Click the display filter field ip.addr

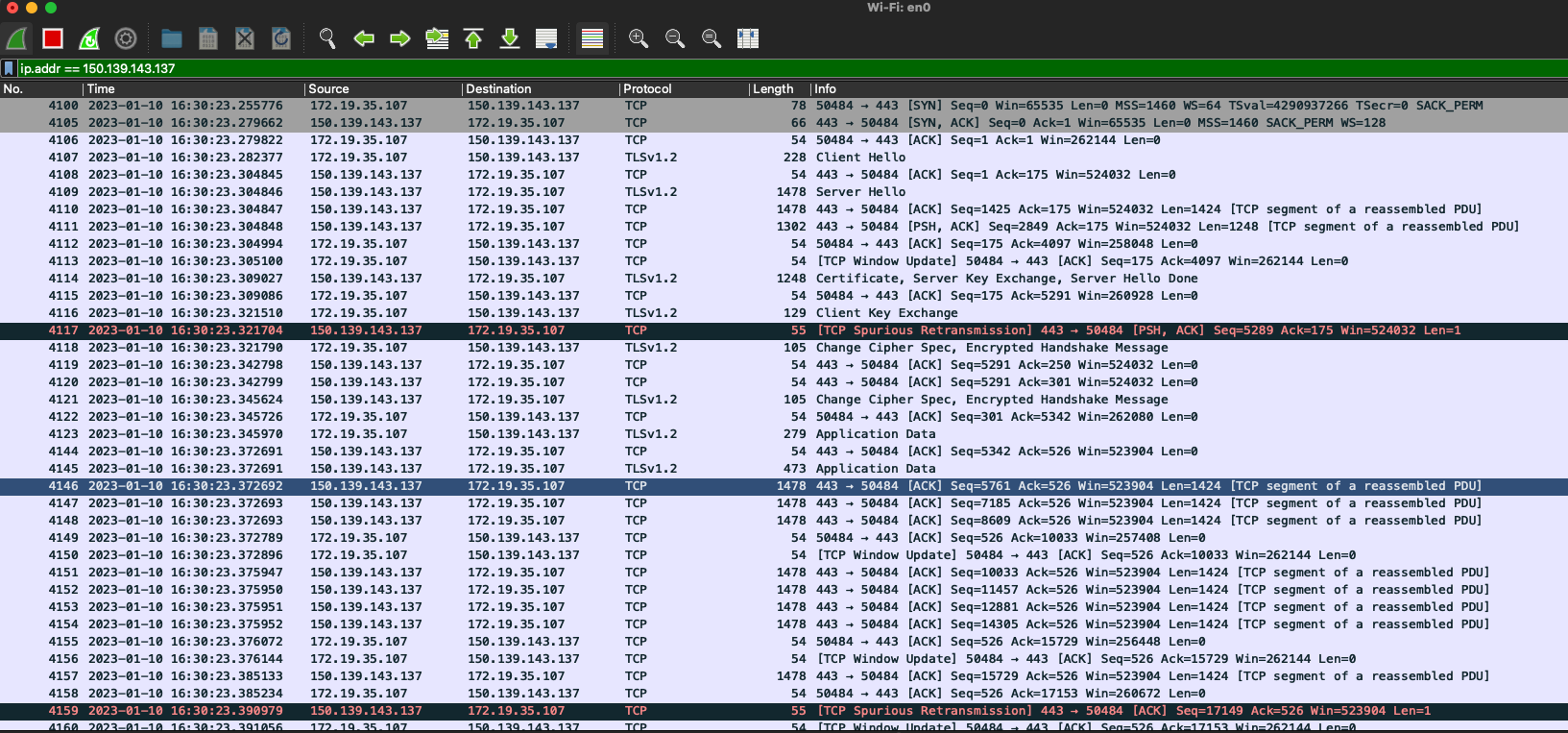[792, 68]
